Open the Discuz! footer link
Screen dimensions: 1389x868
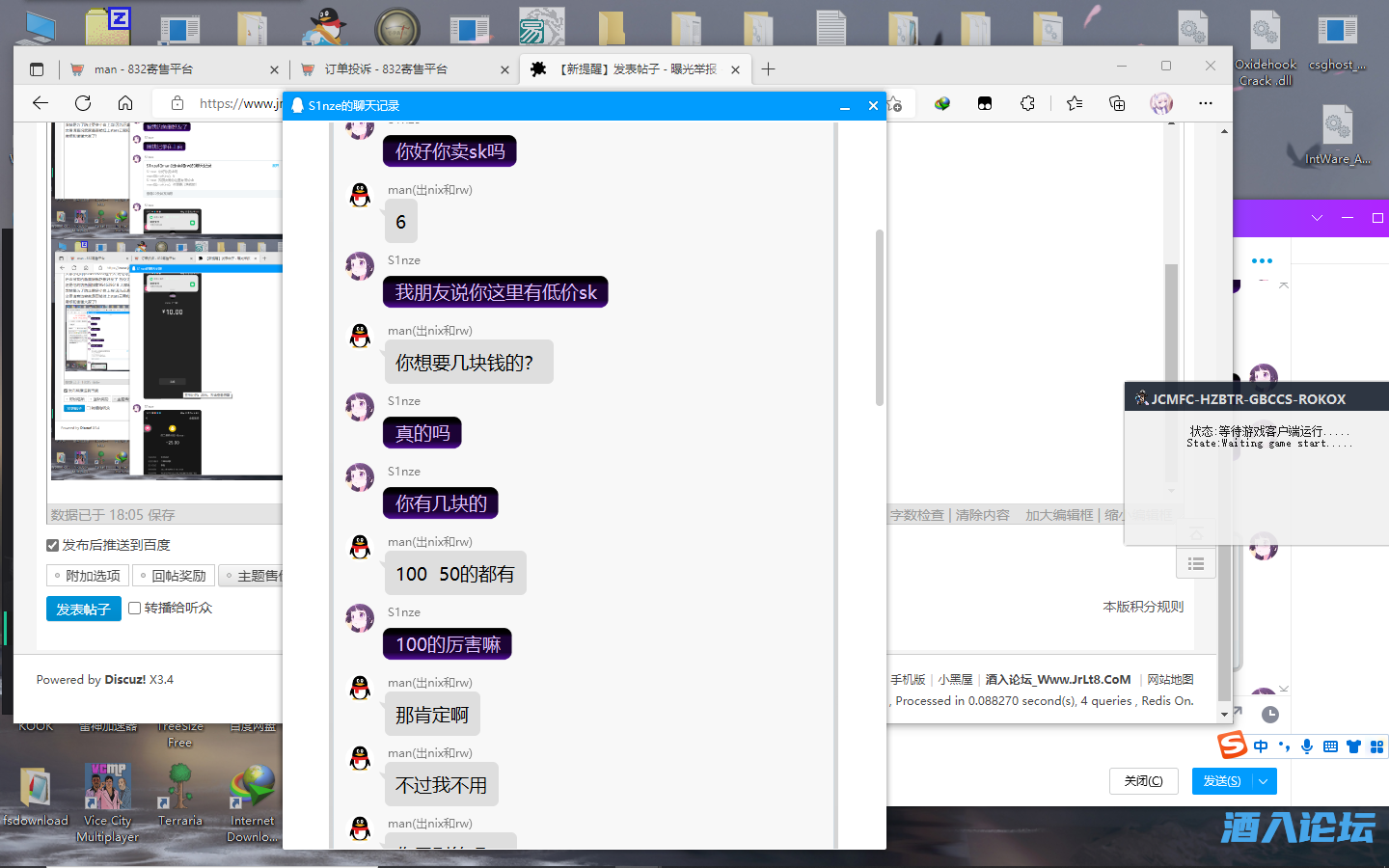coord(125,679)
